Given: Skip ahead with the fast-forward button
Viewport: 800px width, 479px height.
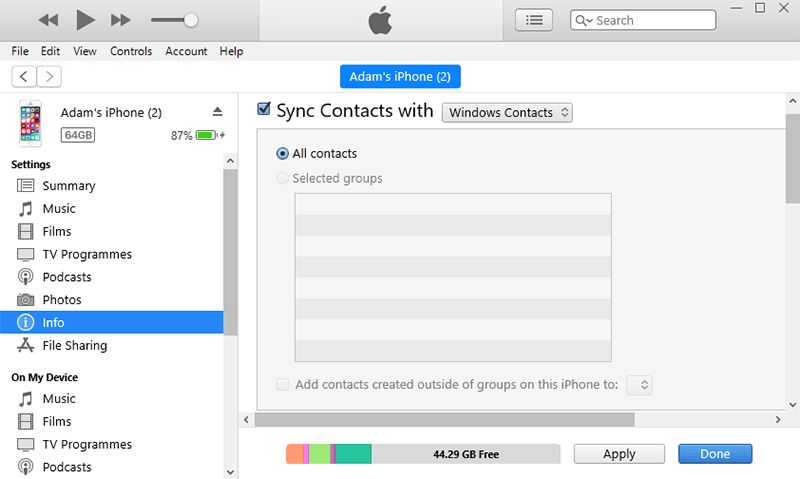Looking at the screenshot, I should tap(120, 20).
